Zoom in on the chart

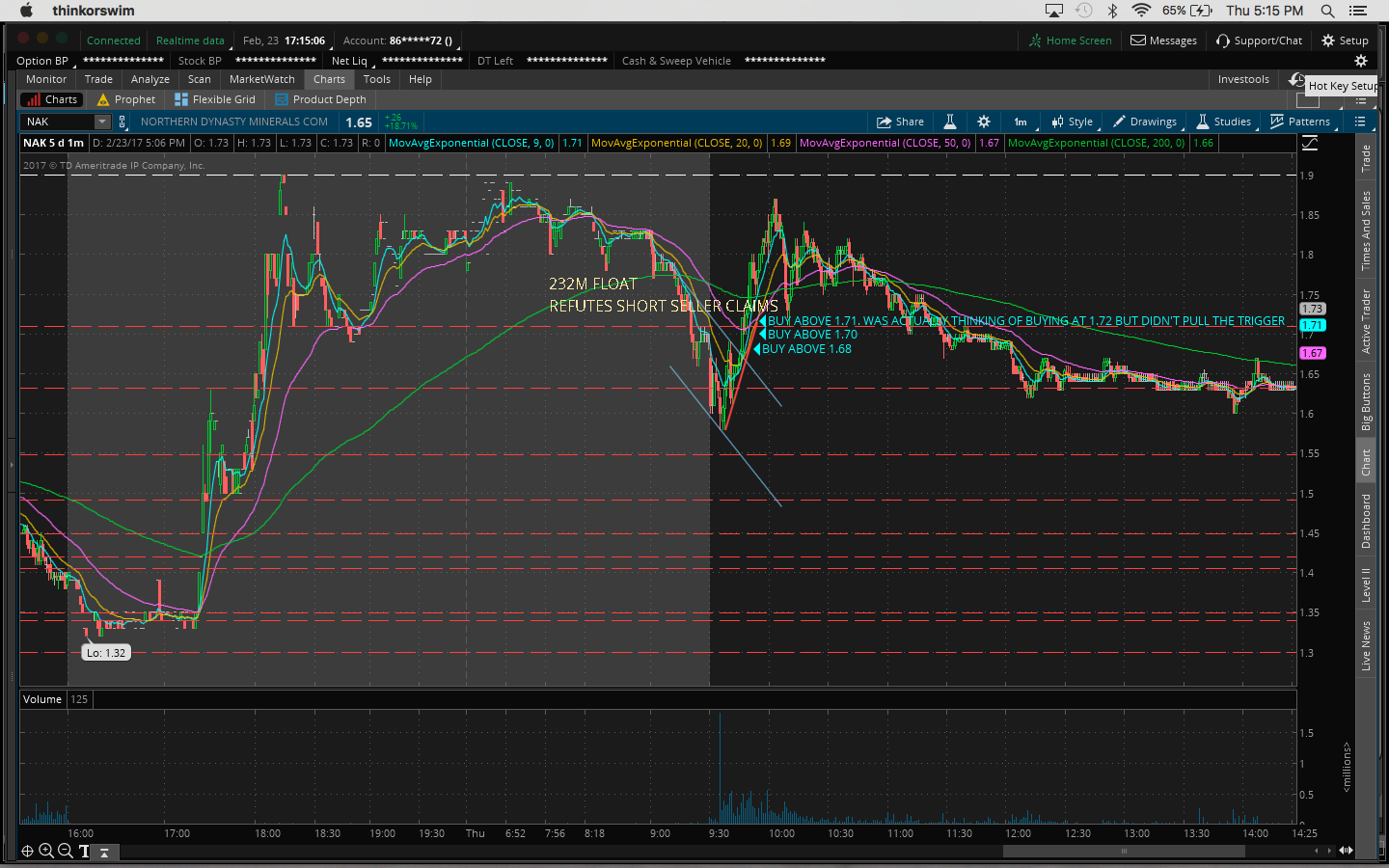(46, 851)
